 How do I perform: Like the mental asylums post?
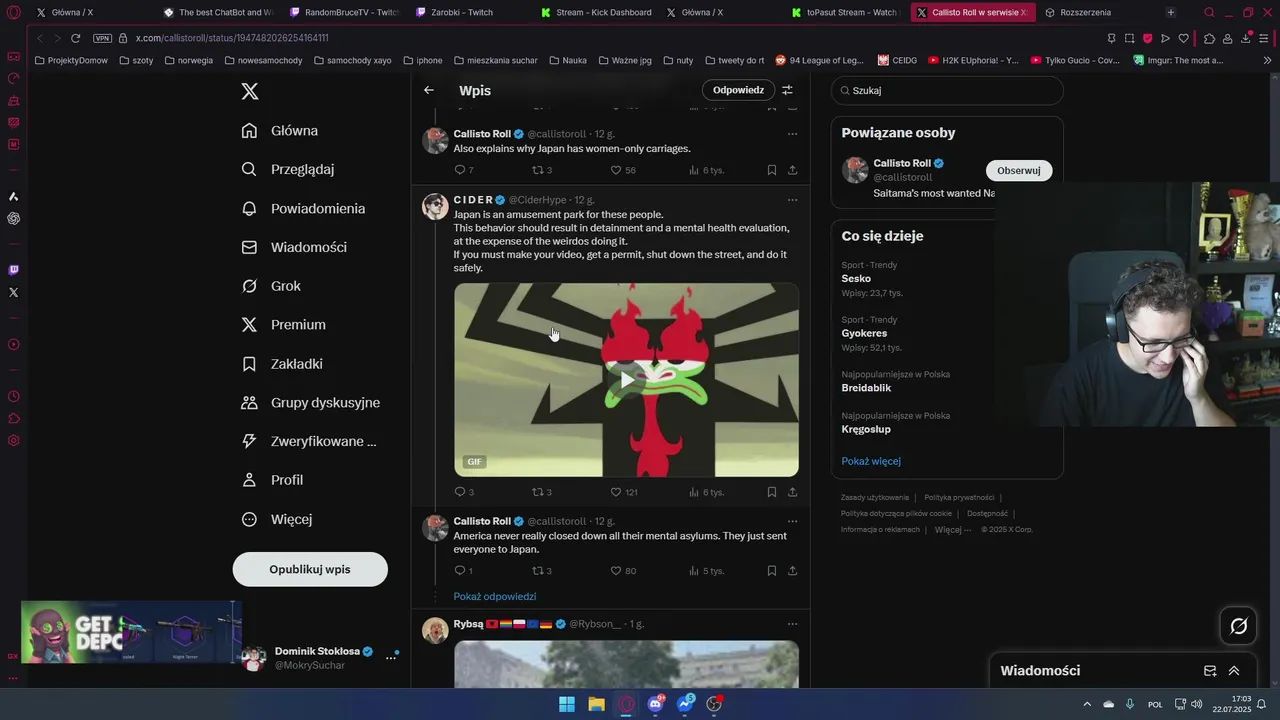click(x=617, y=571)
